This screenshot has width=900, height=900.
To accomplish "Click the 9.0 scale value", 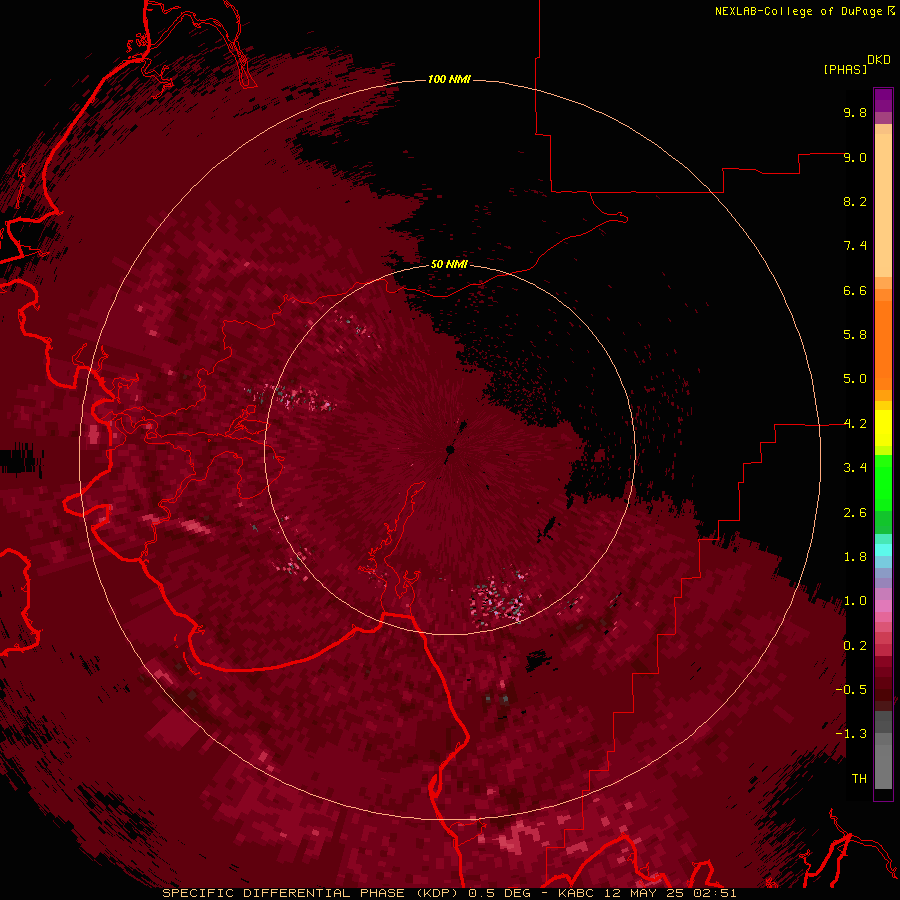I will coord(855,157).
